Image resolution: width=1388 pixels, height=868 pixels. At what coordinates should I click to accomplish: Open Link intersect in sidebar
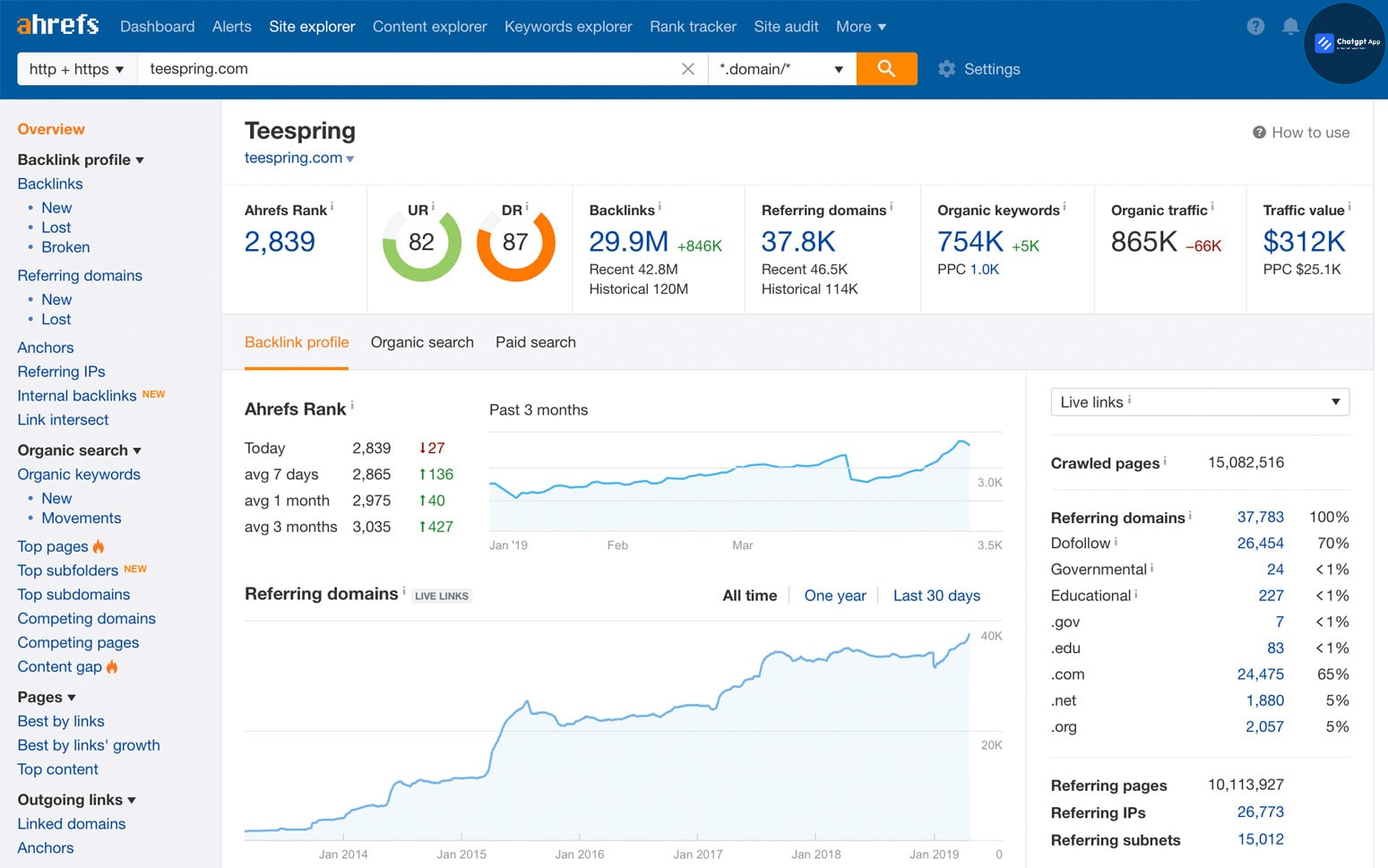pos(63,420)
